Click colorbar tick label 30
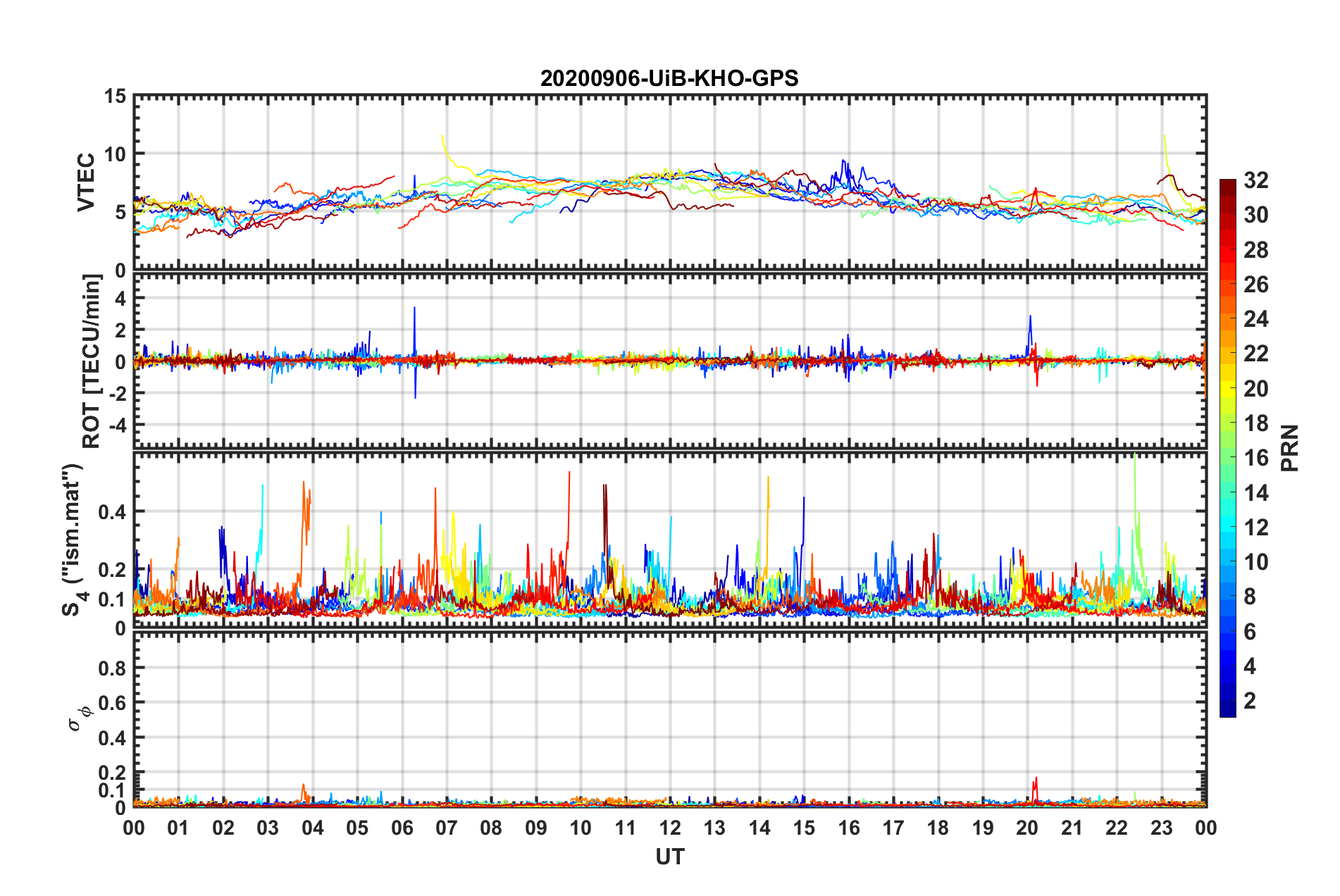This screenshot has height=896, width=1340. (1255, 215)
